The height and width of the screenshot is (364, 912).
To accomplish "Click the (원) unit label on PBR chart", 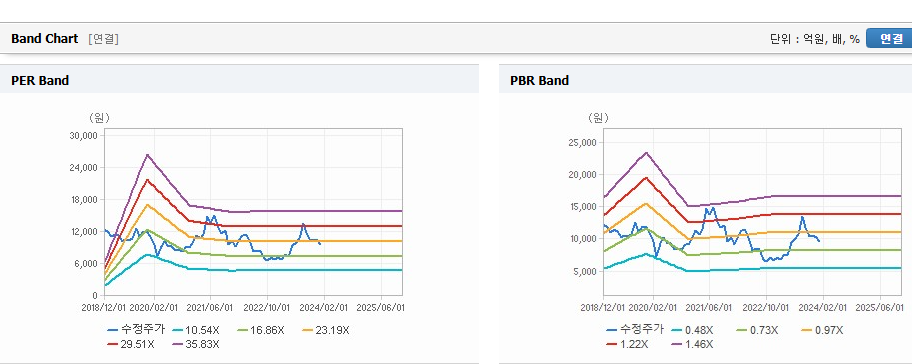I will click(x=597, y=118).
